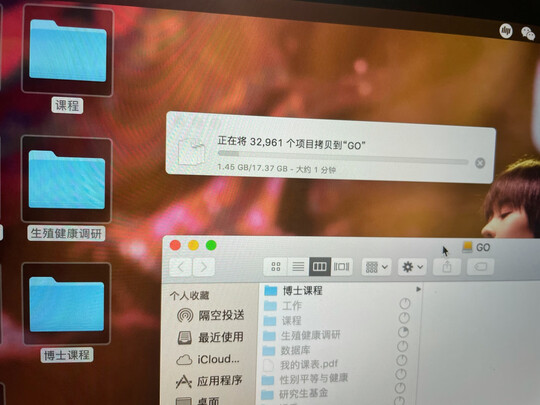Open the group-by arrangement dropdown
This screenshot has width=540, height=405.
[376, 267]
